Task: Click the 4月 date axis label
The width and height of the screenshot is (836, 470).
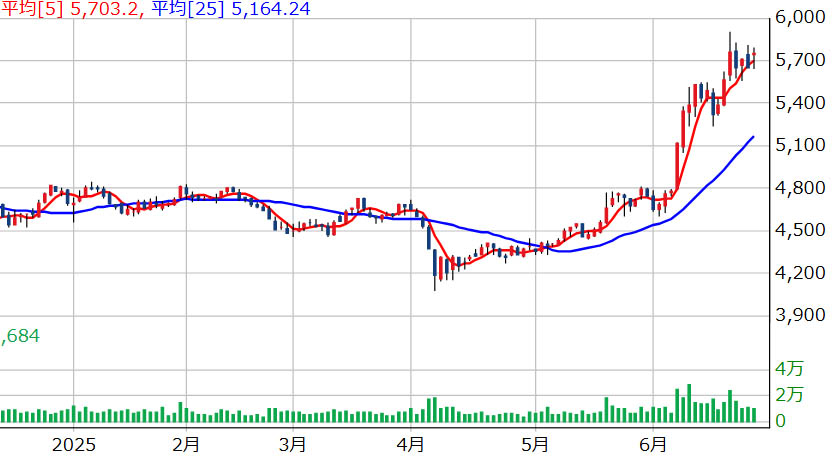Action: pyautogui.click(x=411, y=445)
